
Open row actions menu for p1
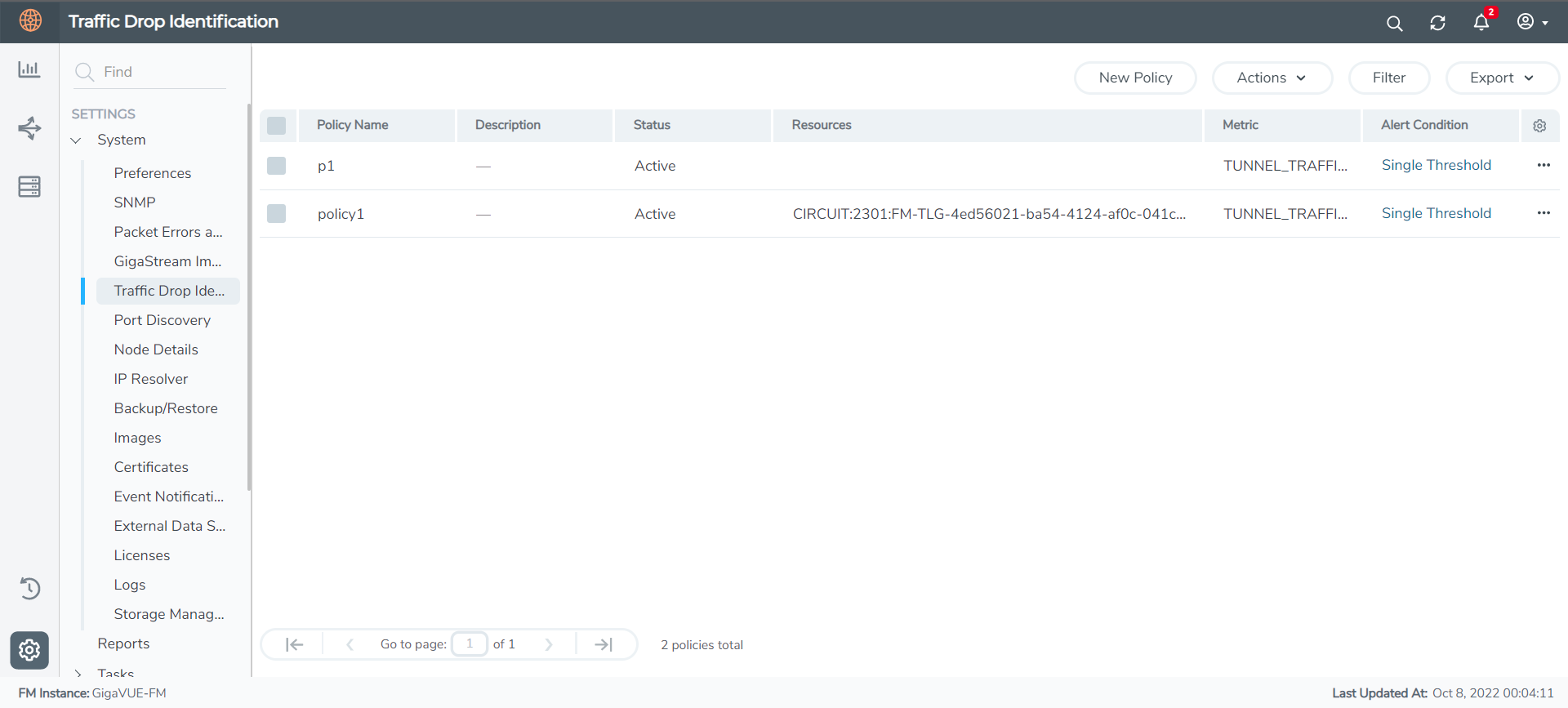coord(1543,165)
